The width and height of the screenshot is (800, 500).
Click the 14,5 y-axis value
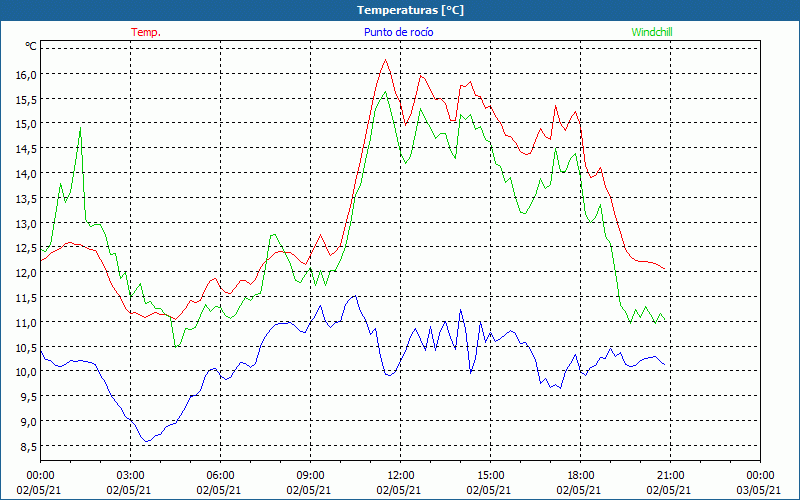click(x=27, y=149)
